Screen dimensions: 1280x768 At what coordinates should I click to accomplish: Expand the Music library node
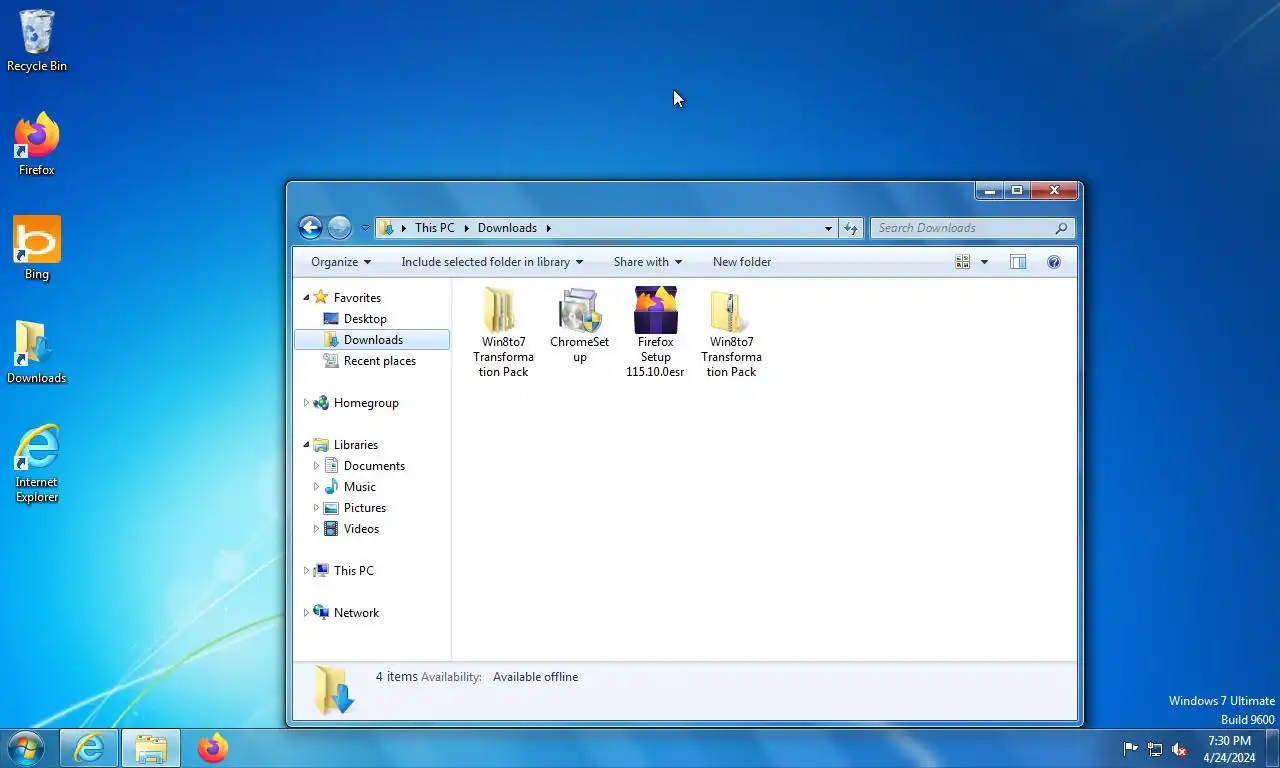click(x=317, y=487)
